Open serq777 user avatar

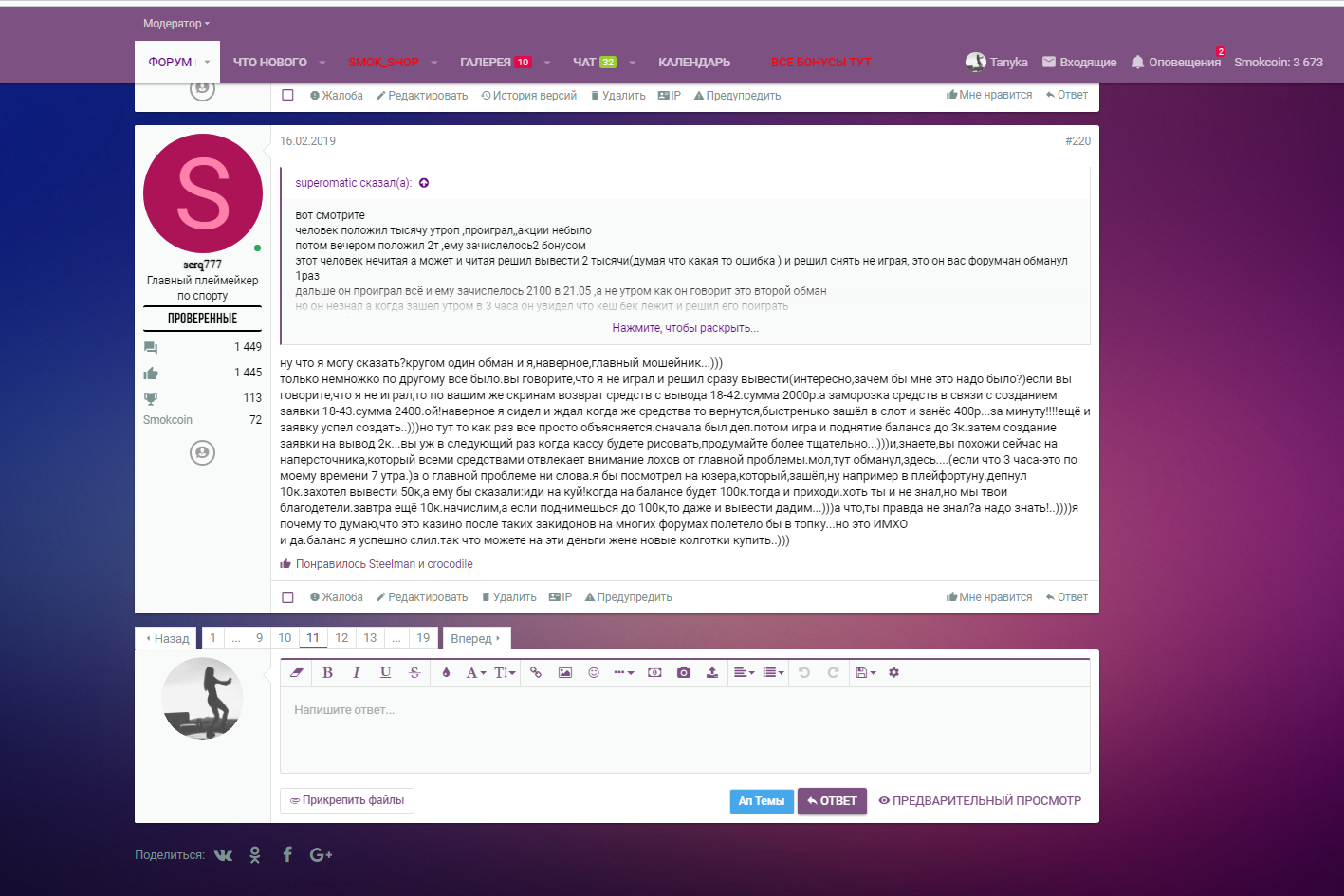[203, 193]
